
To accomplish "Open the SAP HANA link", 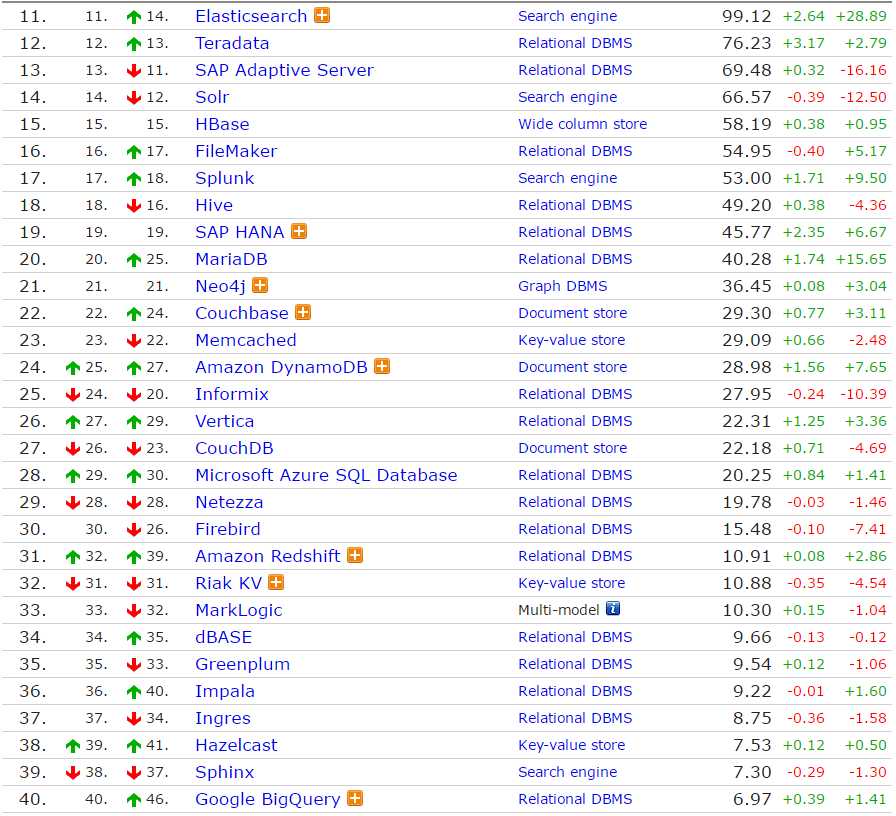I will (239, 232).
